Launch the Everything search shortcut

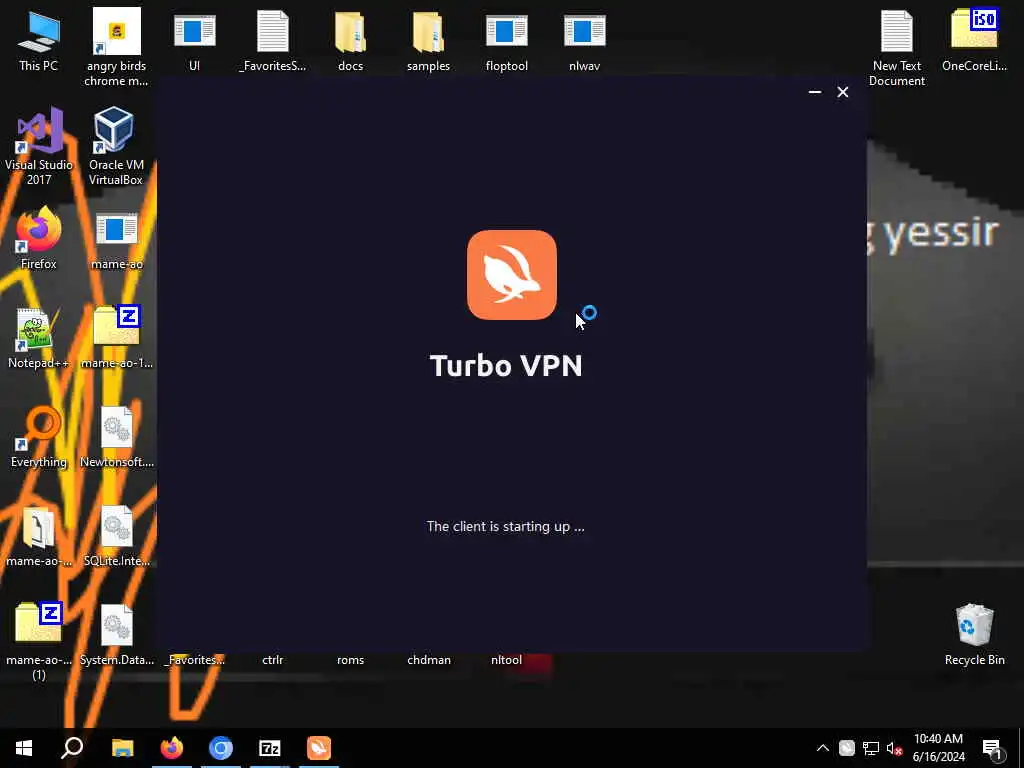pyautogui.click(x=39, y=437)
